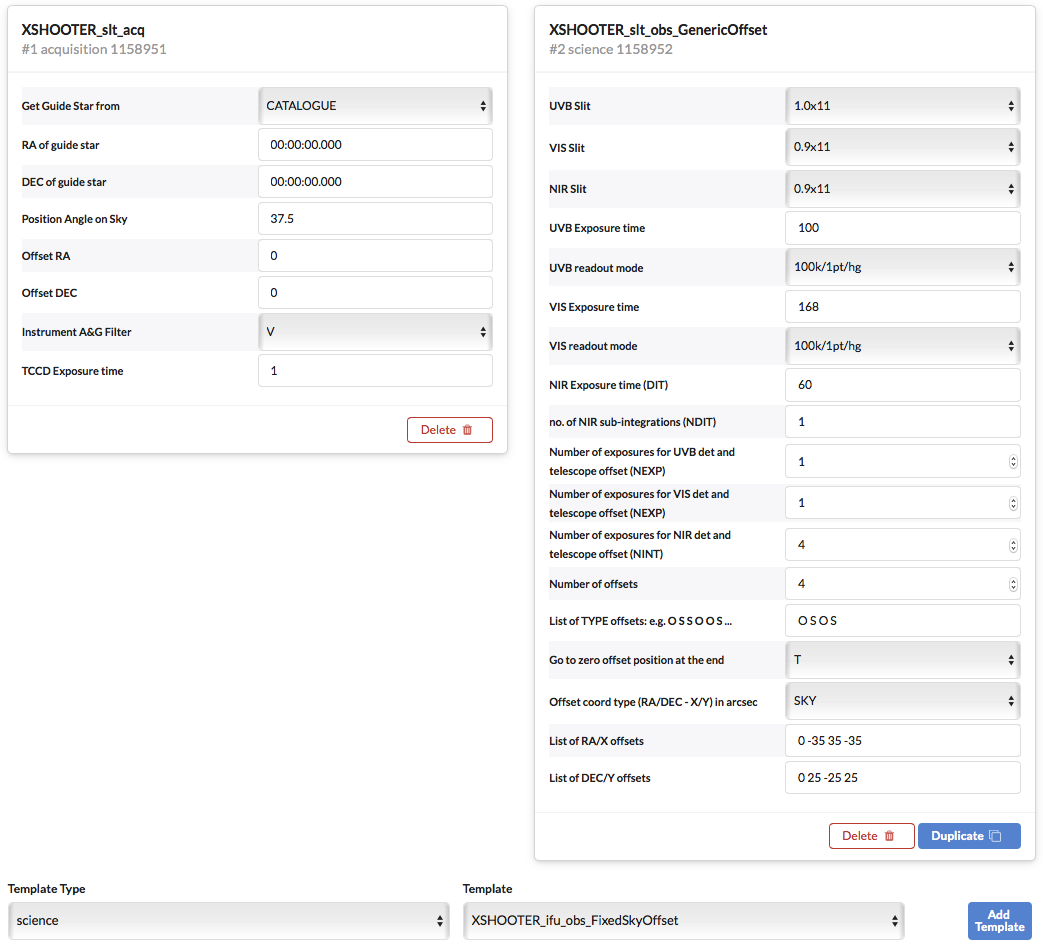Viewport: 1043px width, 949px height.
Task: Open the NIR Slit selector
Action: pos(902,188)
